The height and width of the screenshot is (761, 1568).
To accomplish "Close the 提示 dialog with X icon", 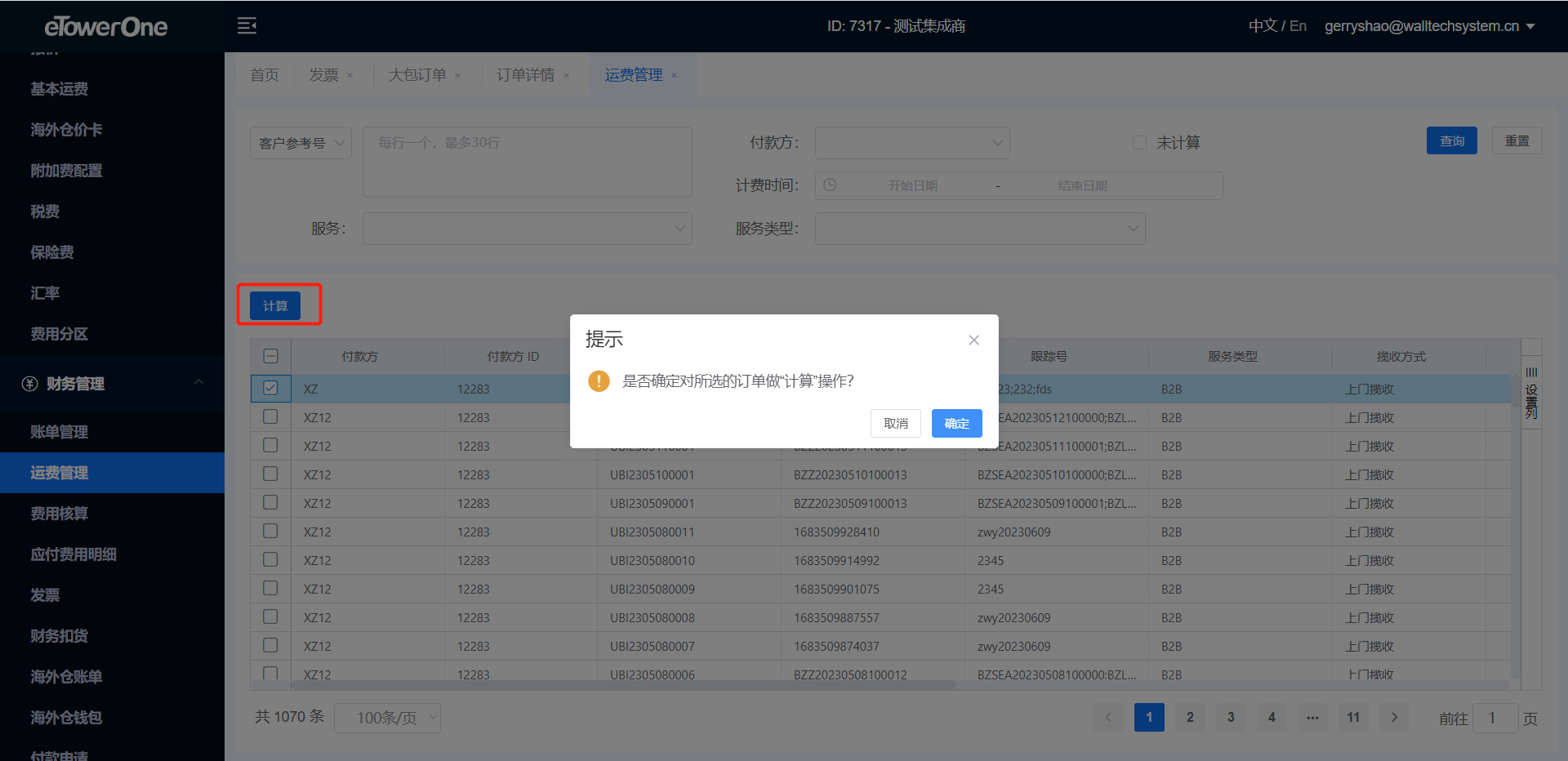I will (x=973, y=340).
